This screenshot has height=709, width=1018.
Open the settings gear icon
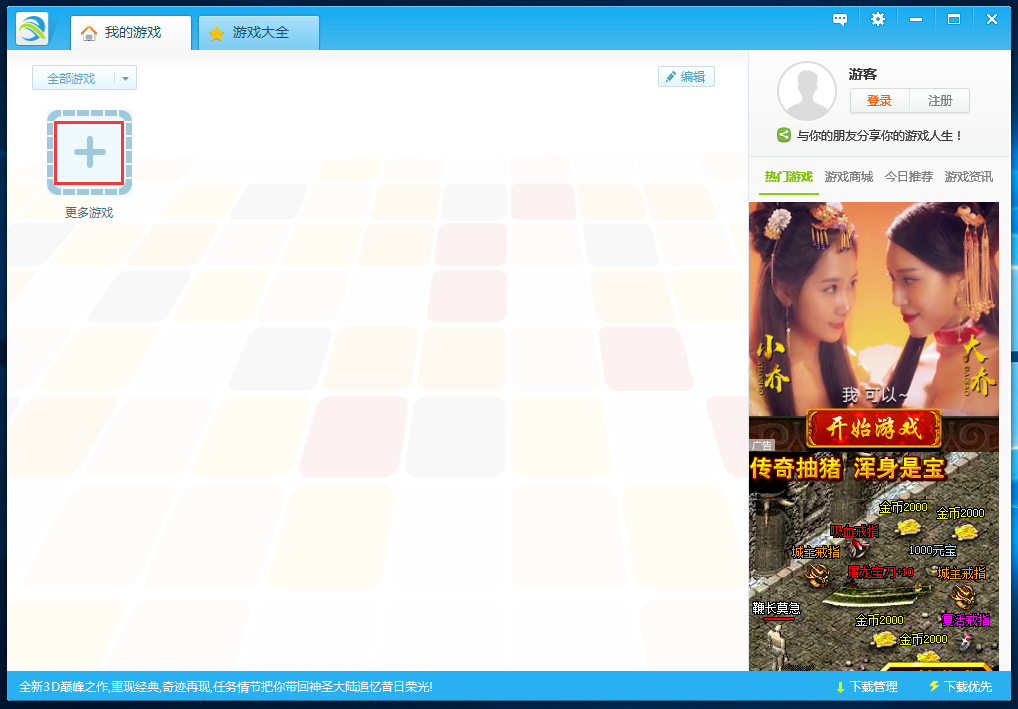pyautogui.click(x=878, y=18)
